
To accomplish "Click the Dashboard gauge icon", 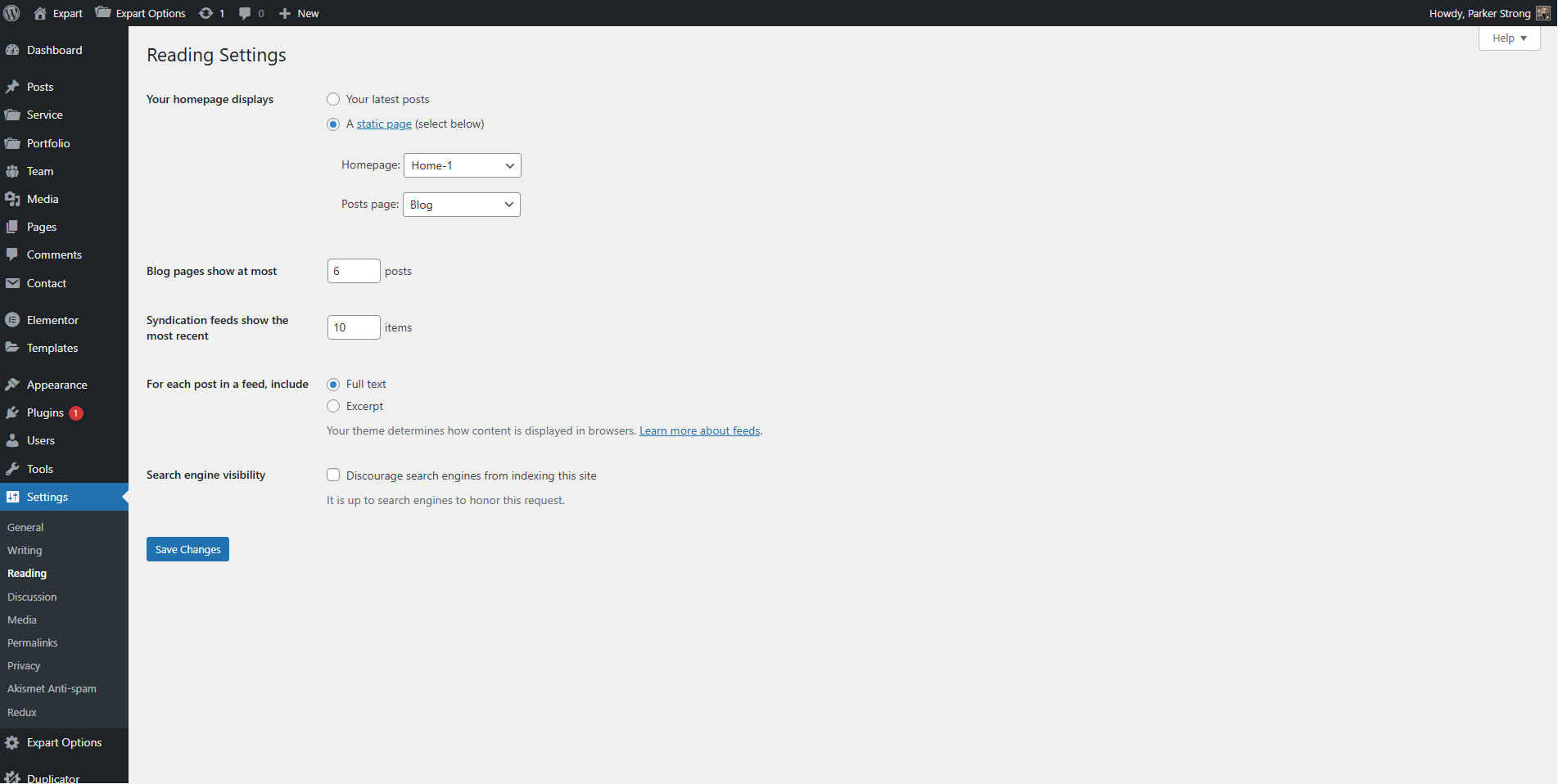I will 12,50.
